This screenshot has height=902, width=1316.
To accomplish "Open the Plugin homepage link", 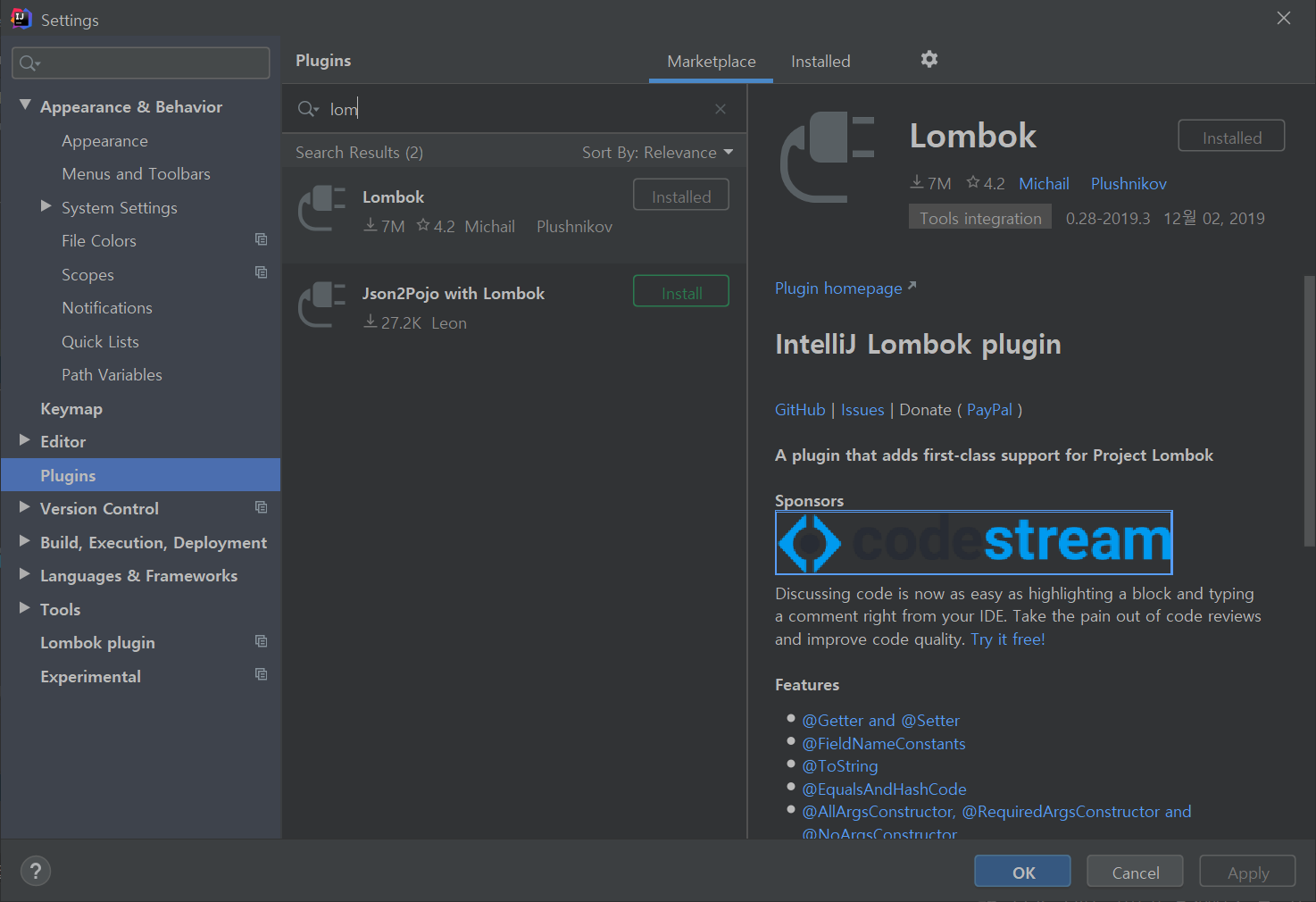I will 845,288.
